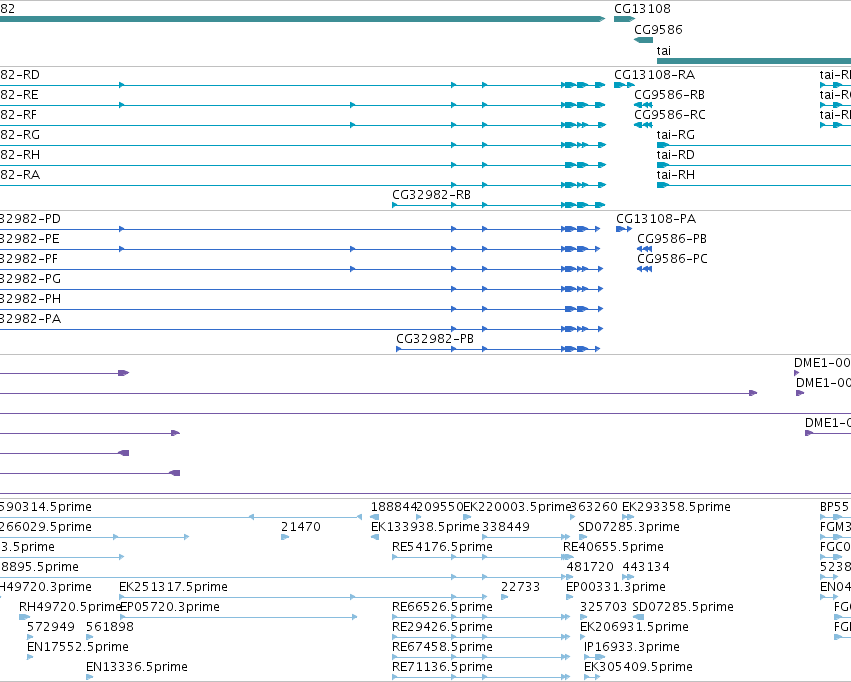The width and height of the screenshot is (851, 682).
Task: Select EST label EK220003.5prime
Action: (x=517, y=507)
